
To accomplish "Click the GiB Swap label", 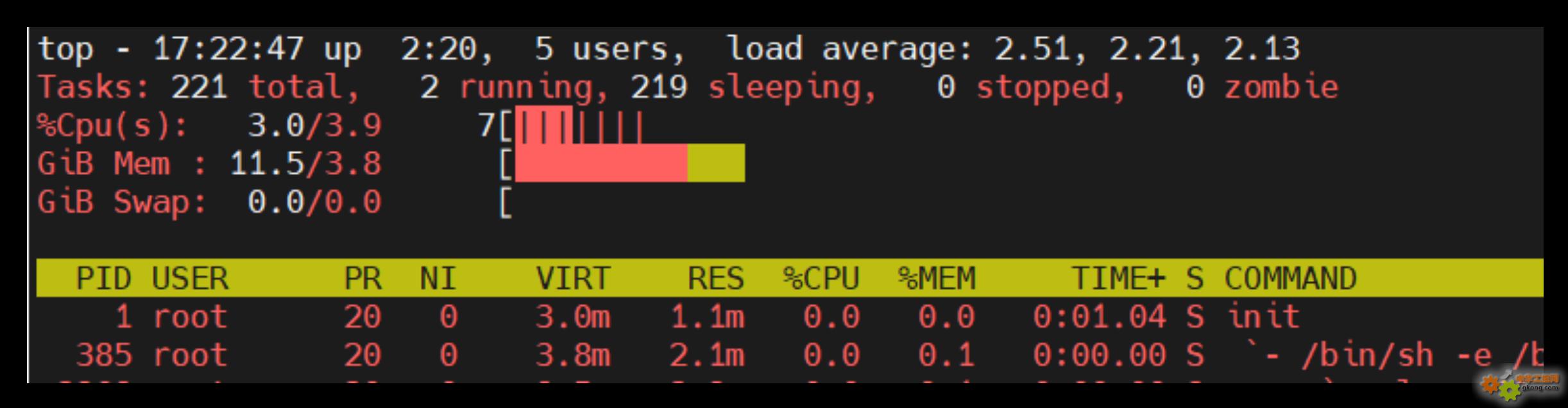I will click(x=122, y=202).
